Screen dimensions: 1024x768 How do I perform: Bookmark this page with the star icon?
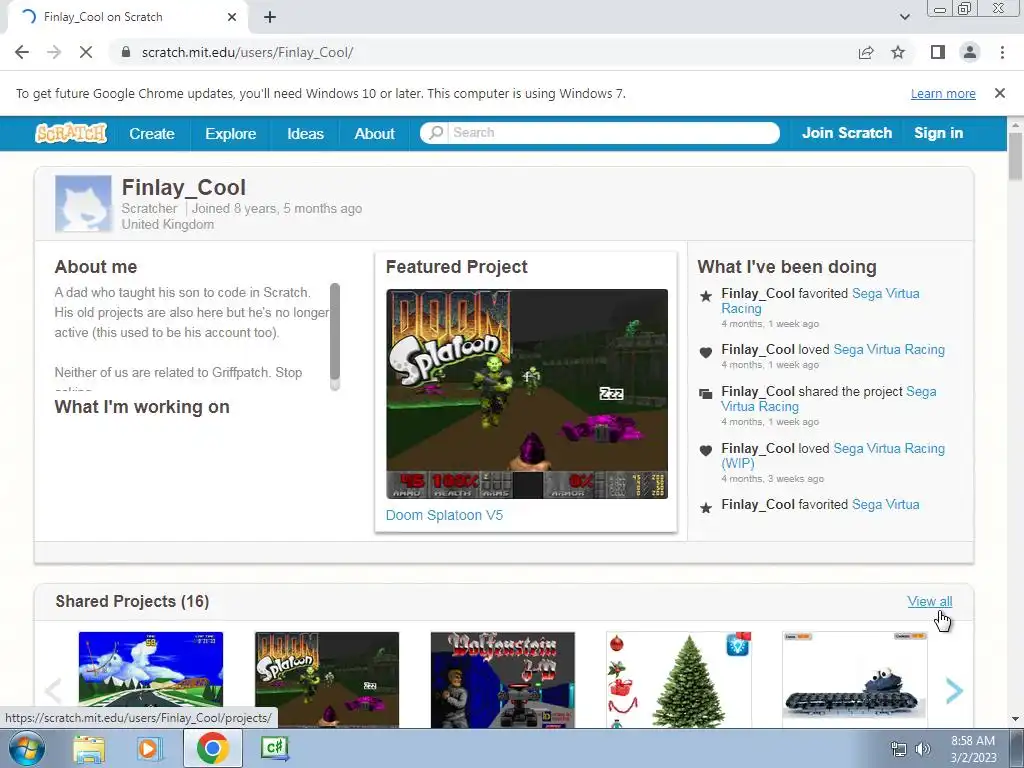pyautogui.click(x=898, y=52)
